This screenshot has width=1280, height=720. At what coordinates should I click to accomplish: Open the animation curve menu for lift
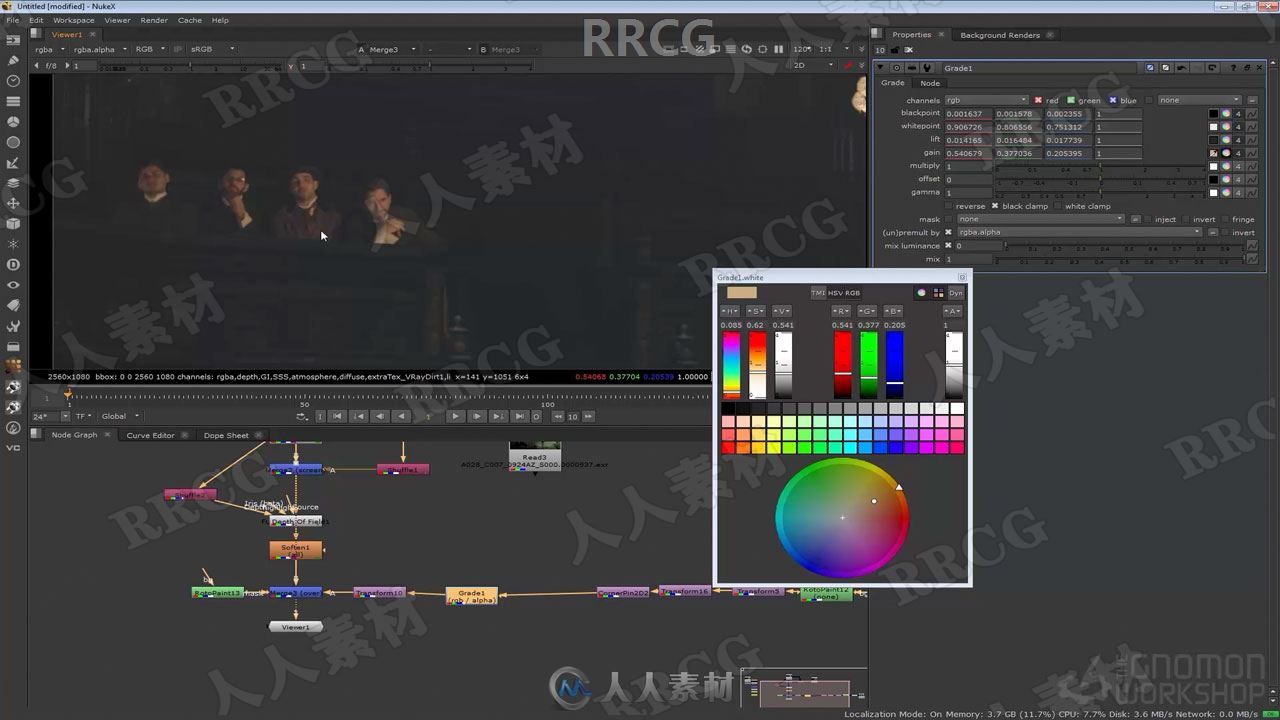coord(1251,140)
